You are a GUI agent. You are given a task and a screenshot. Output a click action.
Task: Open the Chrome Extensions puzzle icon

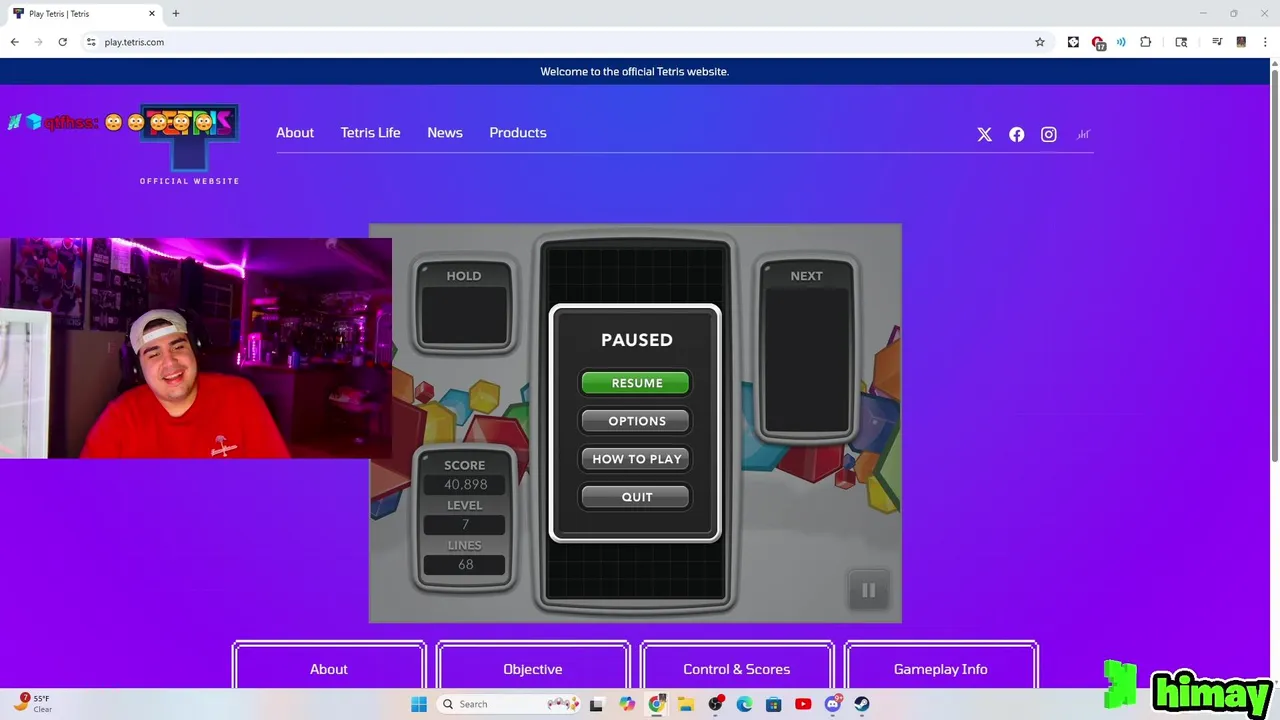[x=1146, y=42]
